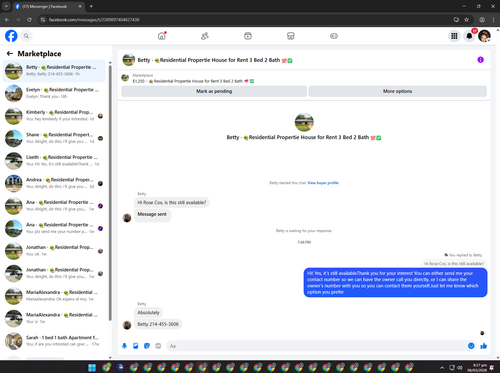Click the blue sent reply message
Viewport: 500px width, 373px height.
tap(395, 282)
